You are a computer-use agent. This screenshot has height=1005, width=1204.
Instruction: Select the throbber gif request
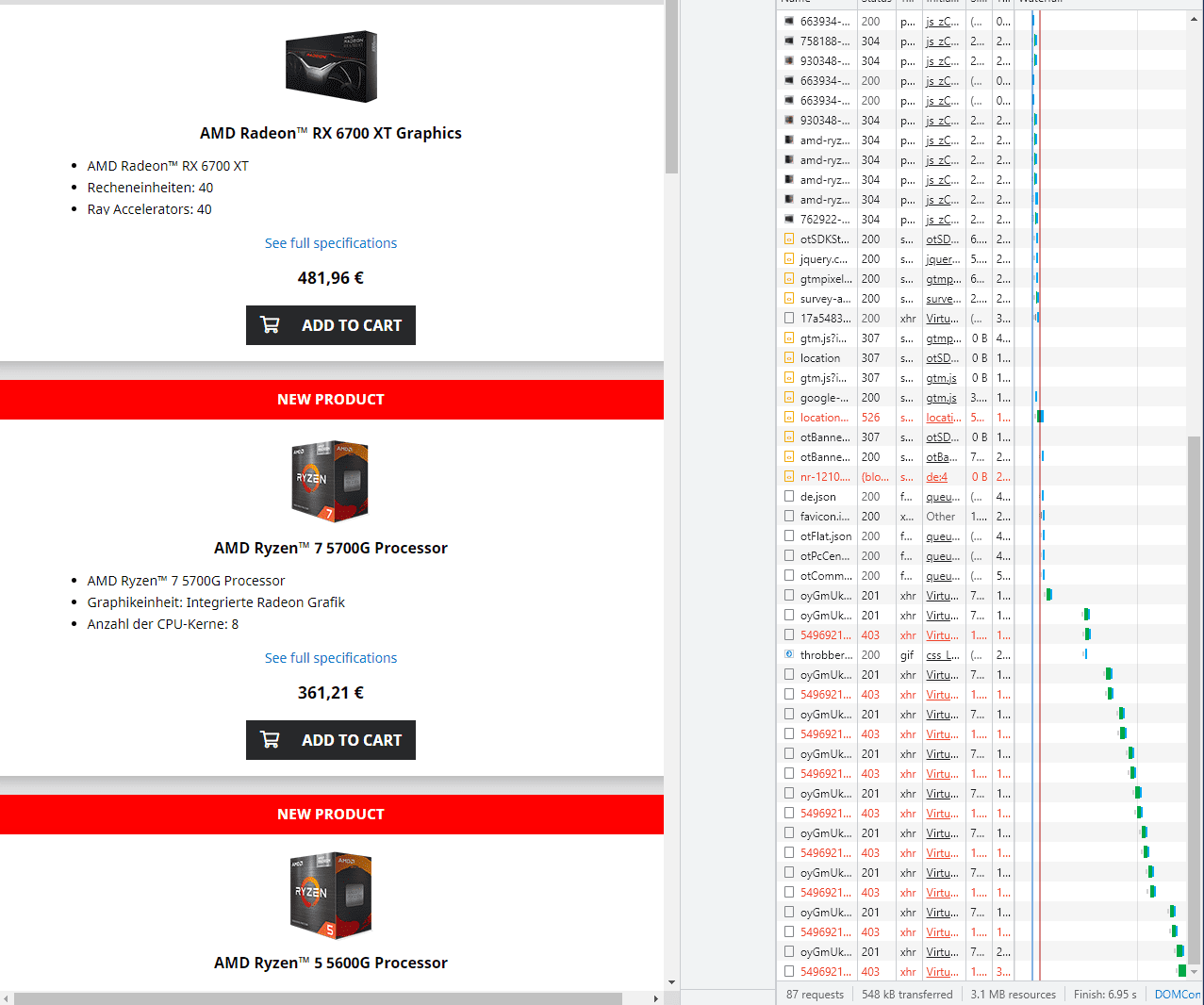[981, 655]
